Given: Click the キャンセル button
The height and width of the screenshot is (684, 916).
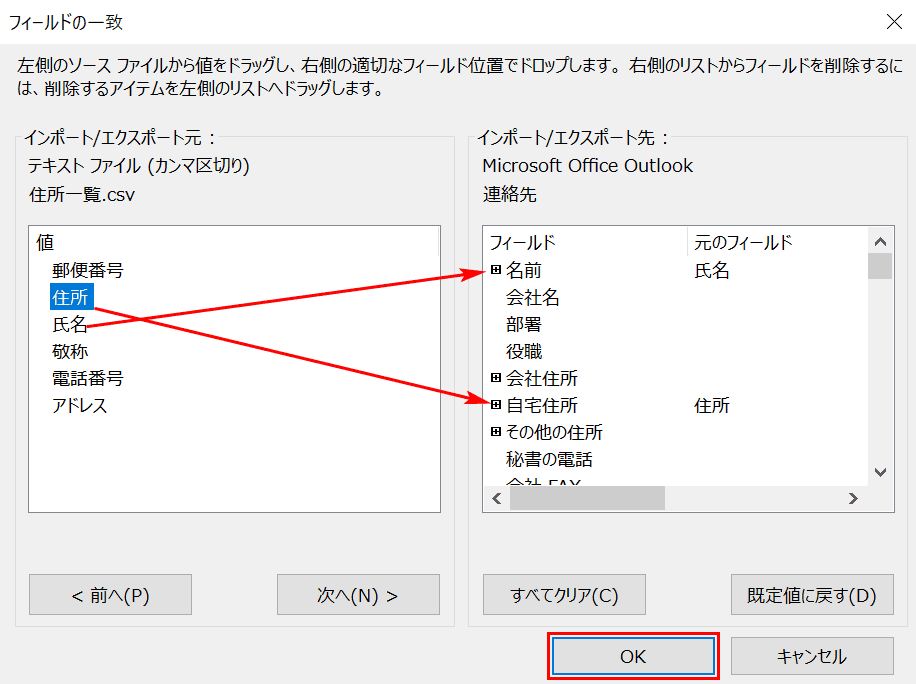Looking at the screenshot, I should (812, 656).
